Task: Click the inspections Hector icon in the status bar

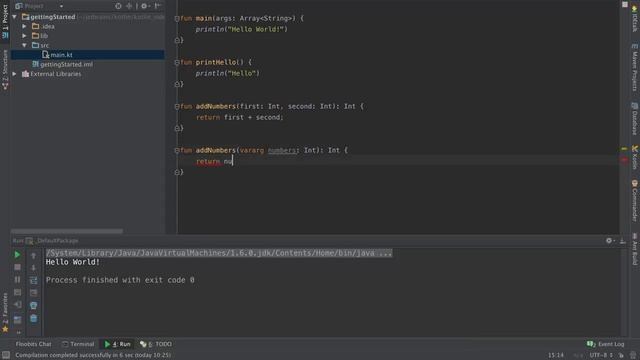Action: (632, 355)
